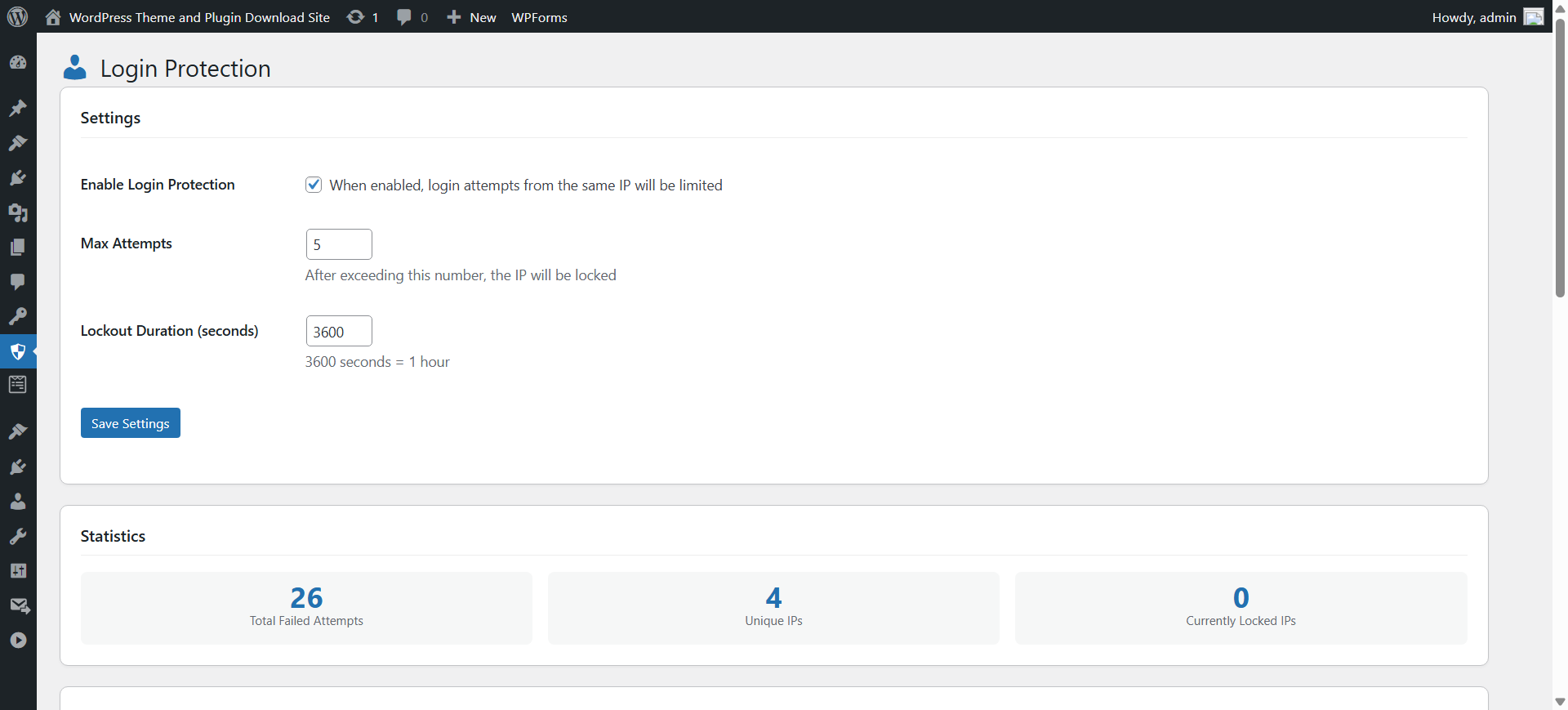Click the scrollbar up arrow
Screen dimensions: 1568x710
pyautogui.click(x=1560, y=8)
